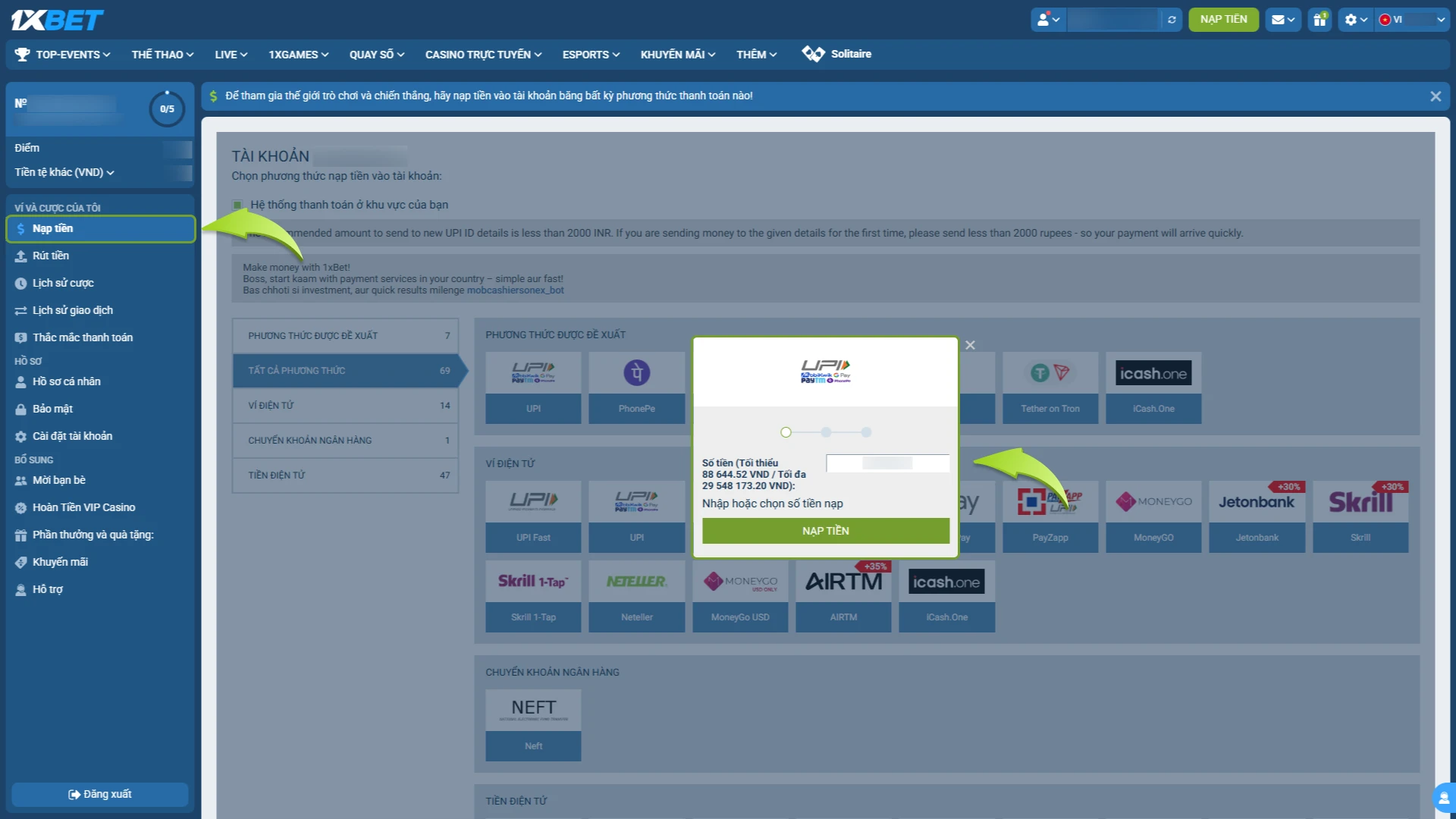
Task: Open Cài đặt tài khoản account settings
Action: (x=101, y=437)
